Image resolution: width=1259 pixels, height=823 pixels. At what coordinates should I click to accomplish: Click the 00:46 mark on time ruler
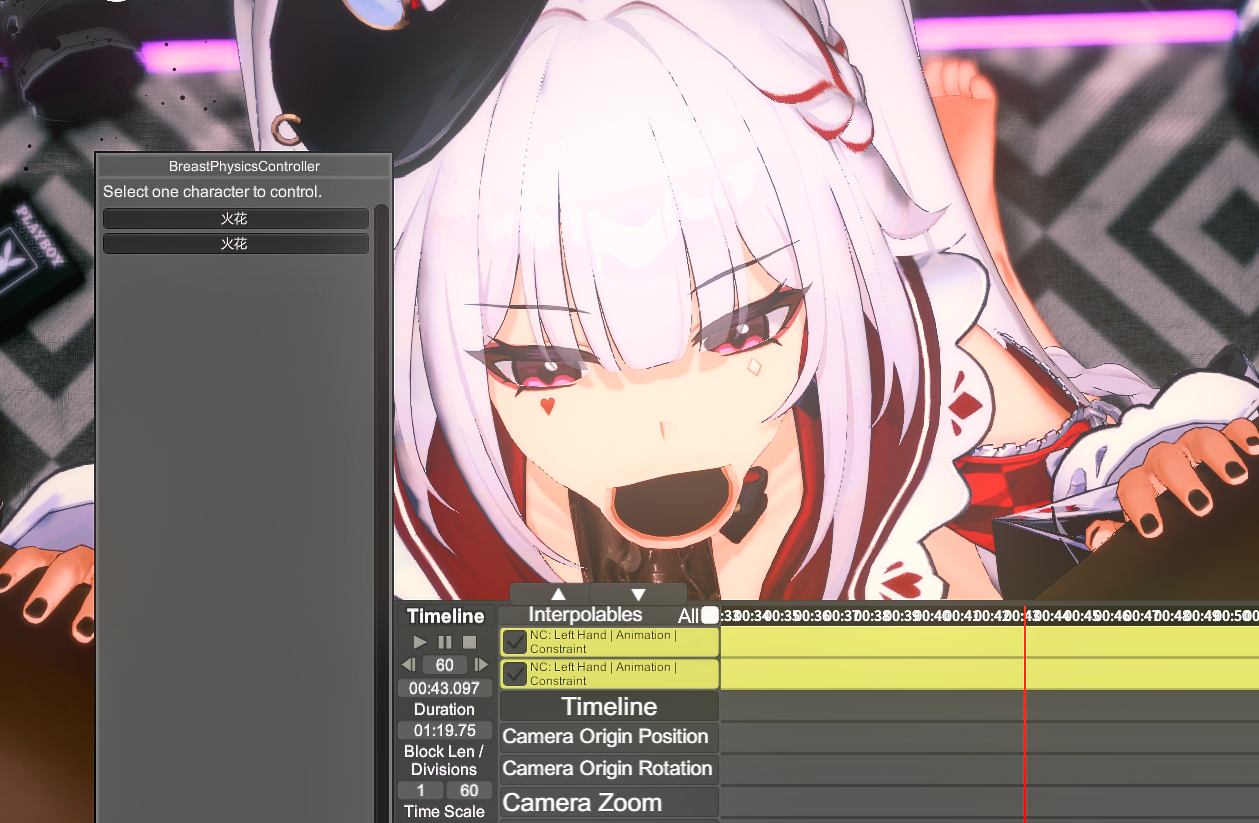pos(1113,616)
